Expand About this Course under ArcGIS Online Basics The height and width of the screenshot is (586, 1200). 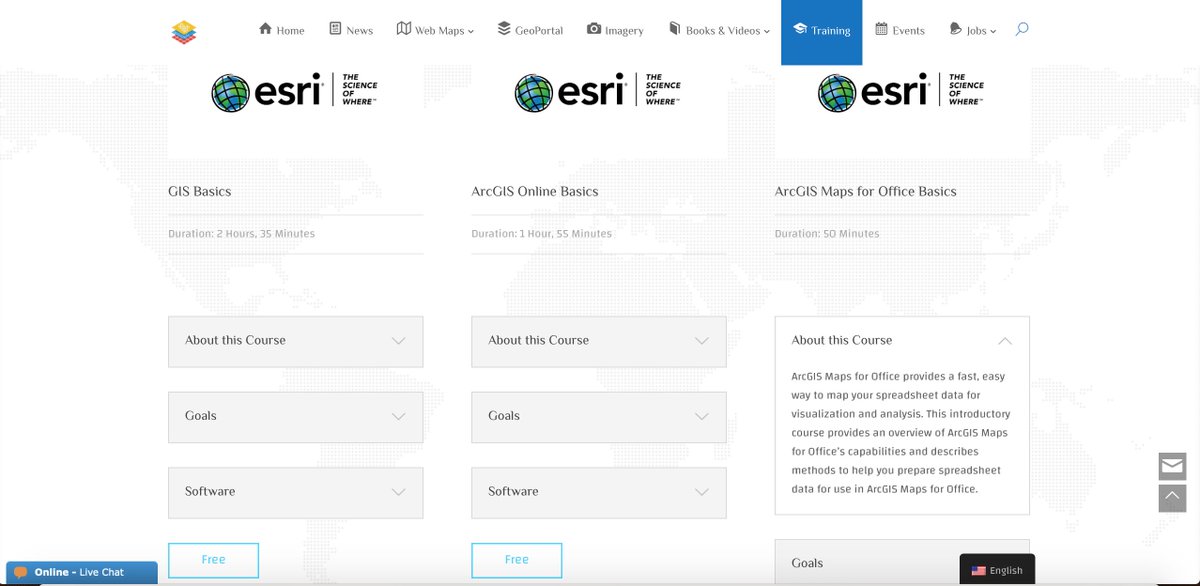tap(599, 341)
